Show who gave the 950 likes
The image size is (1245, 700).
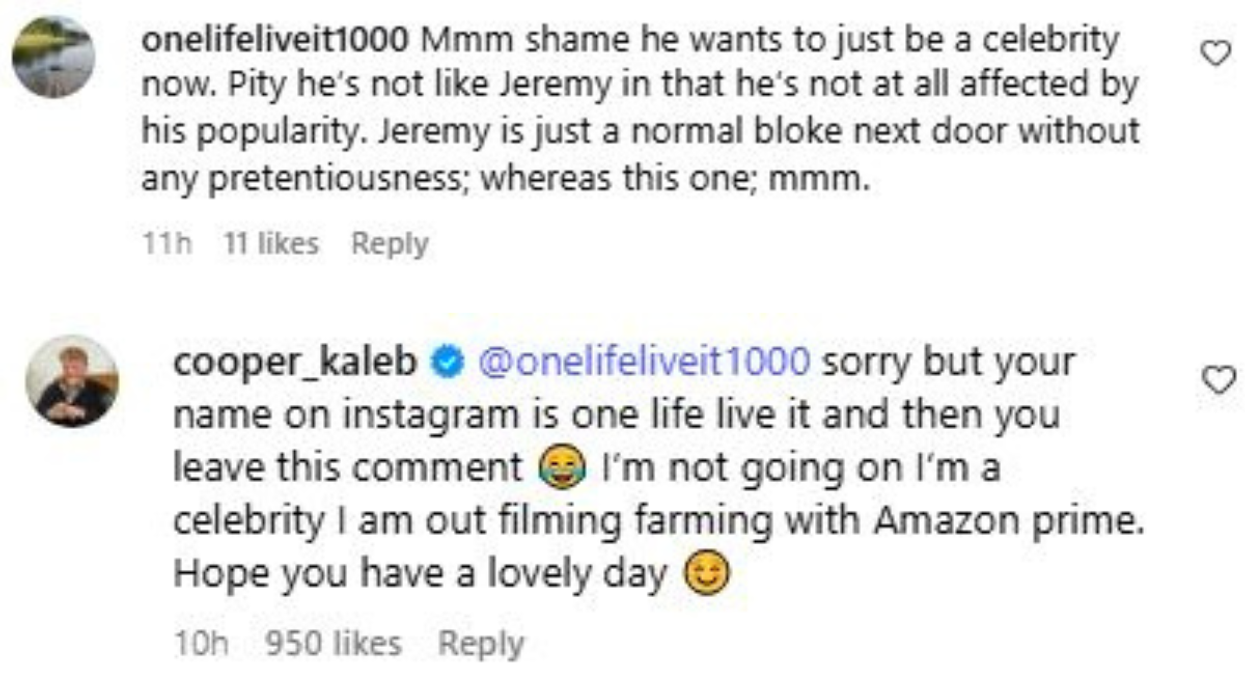332,644
